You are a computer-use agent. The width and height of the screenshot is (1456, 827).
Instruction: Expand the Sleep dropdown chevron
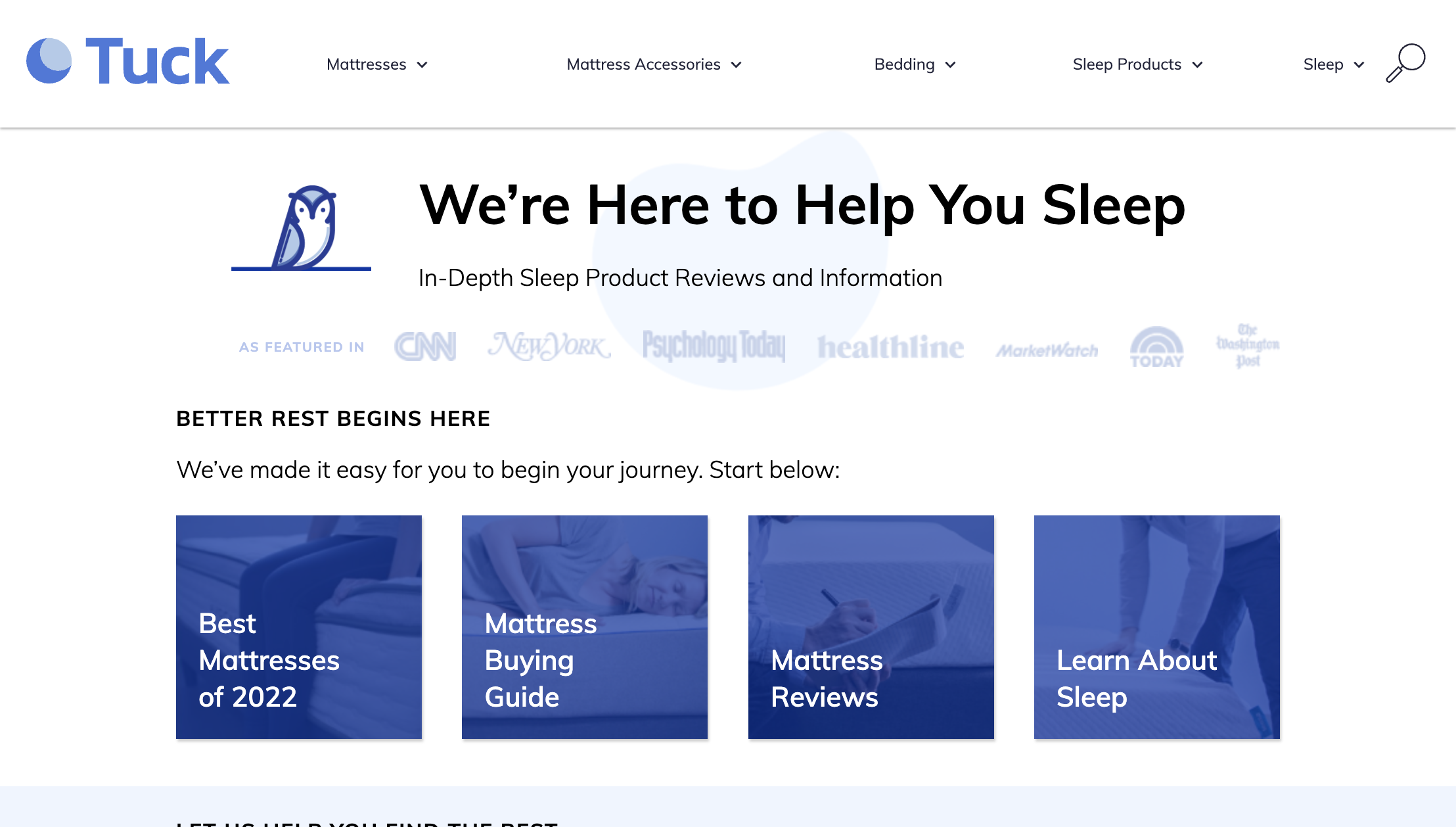[x=1359, y=64]
